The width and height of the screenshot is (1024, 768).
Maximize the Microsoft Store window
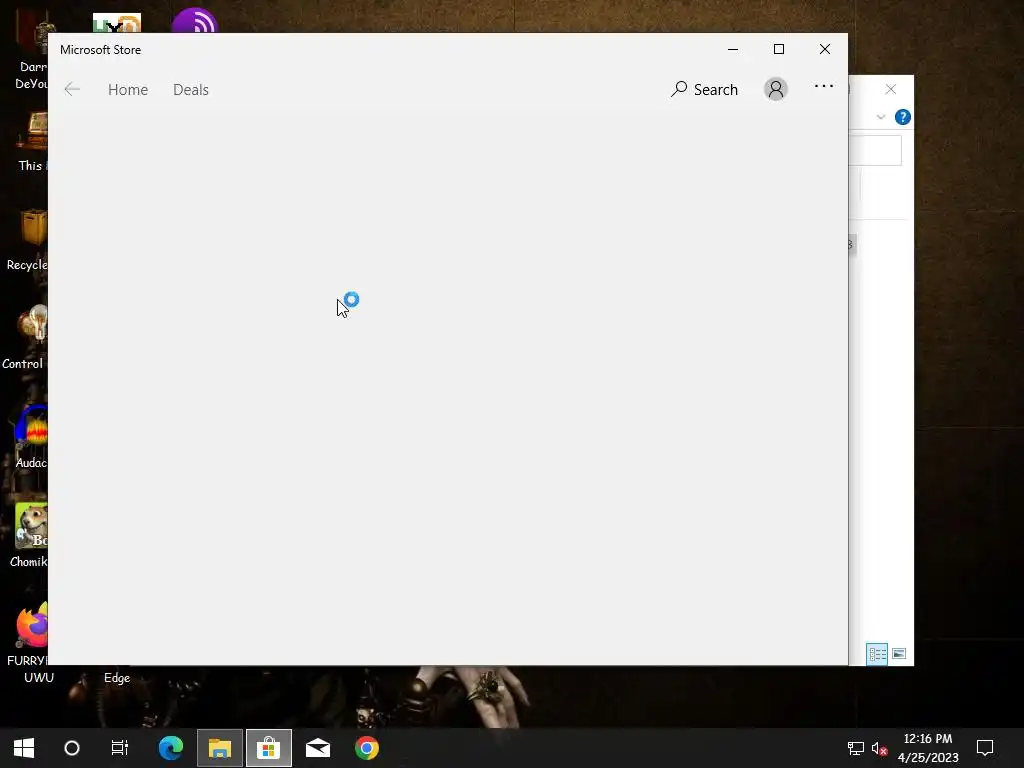[779, 49]
